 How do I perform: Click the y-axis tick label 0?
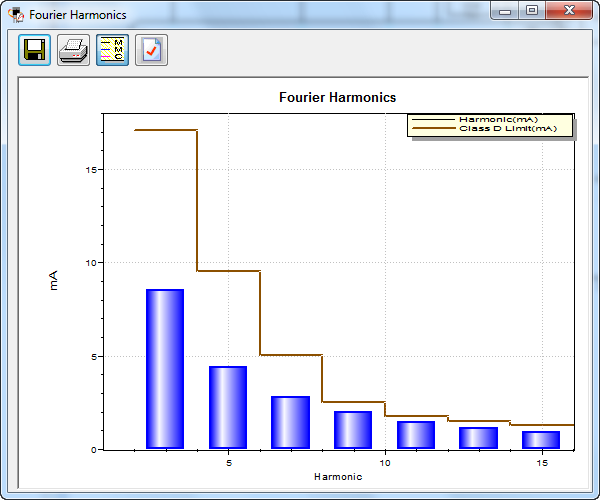click(94, 450)
